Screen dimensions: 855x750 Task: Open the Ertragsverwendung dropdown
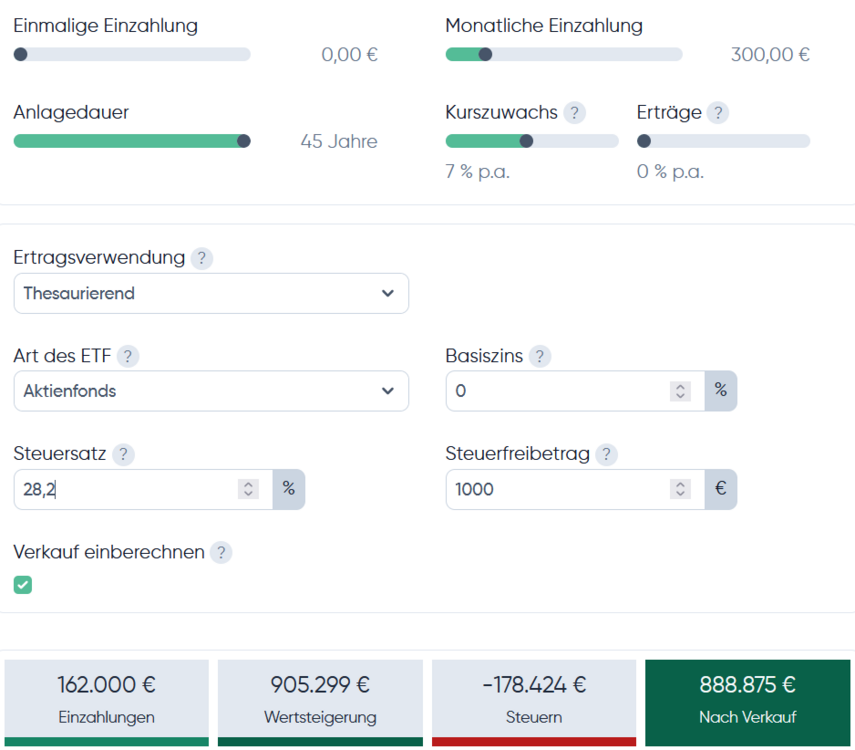click(x=211, y=294)
